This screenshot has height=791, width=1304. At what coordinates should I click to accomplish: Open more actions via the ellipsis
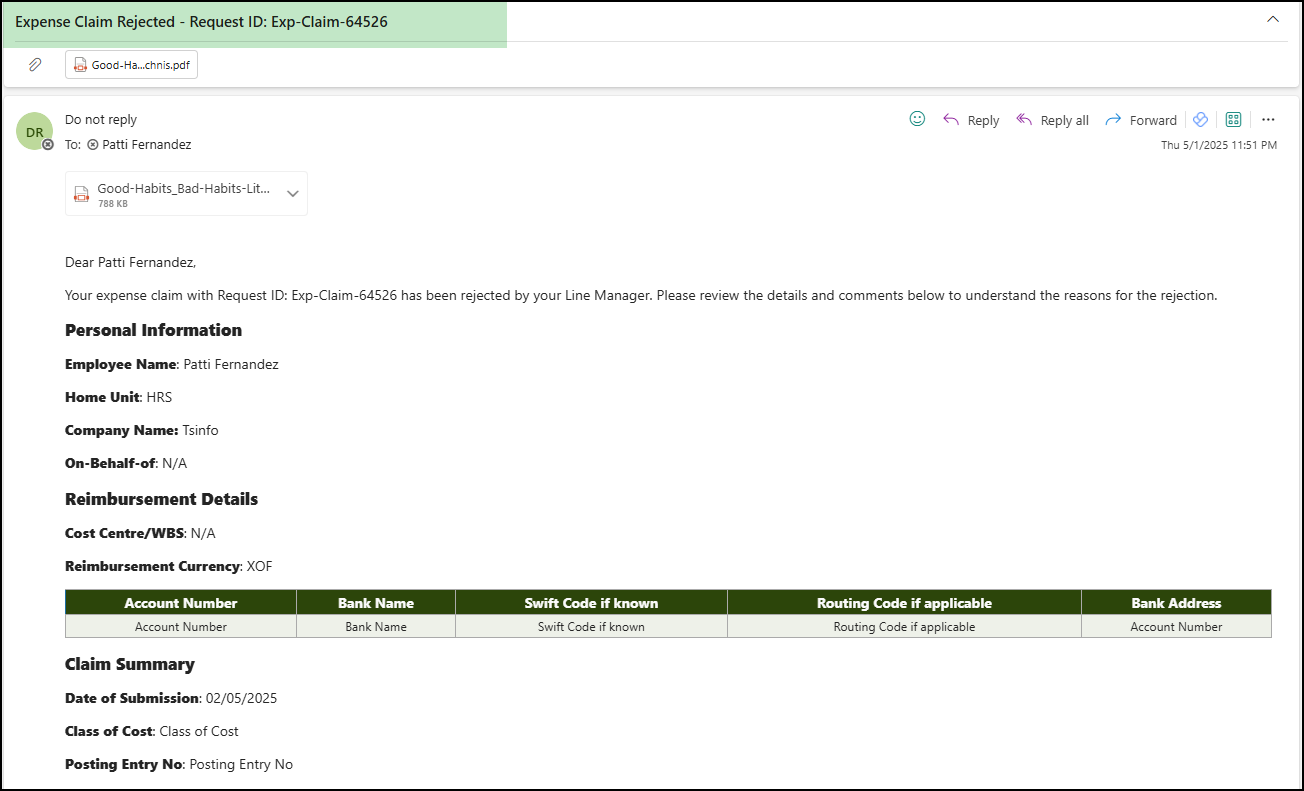coord(1268,119)
